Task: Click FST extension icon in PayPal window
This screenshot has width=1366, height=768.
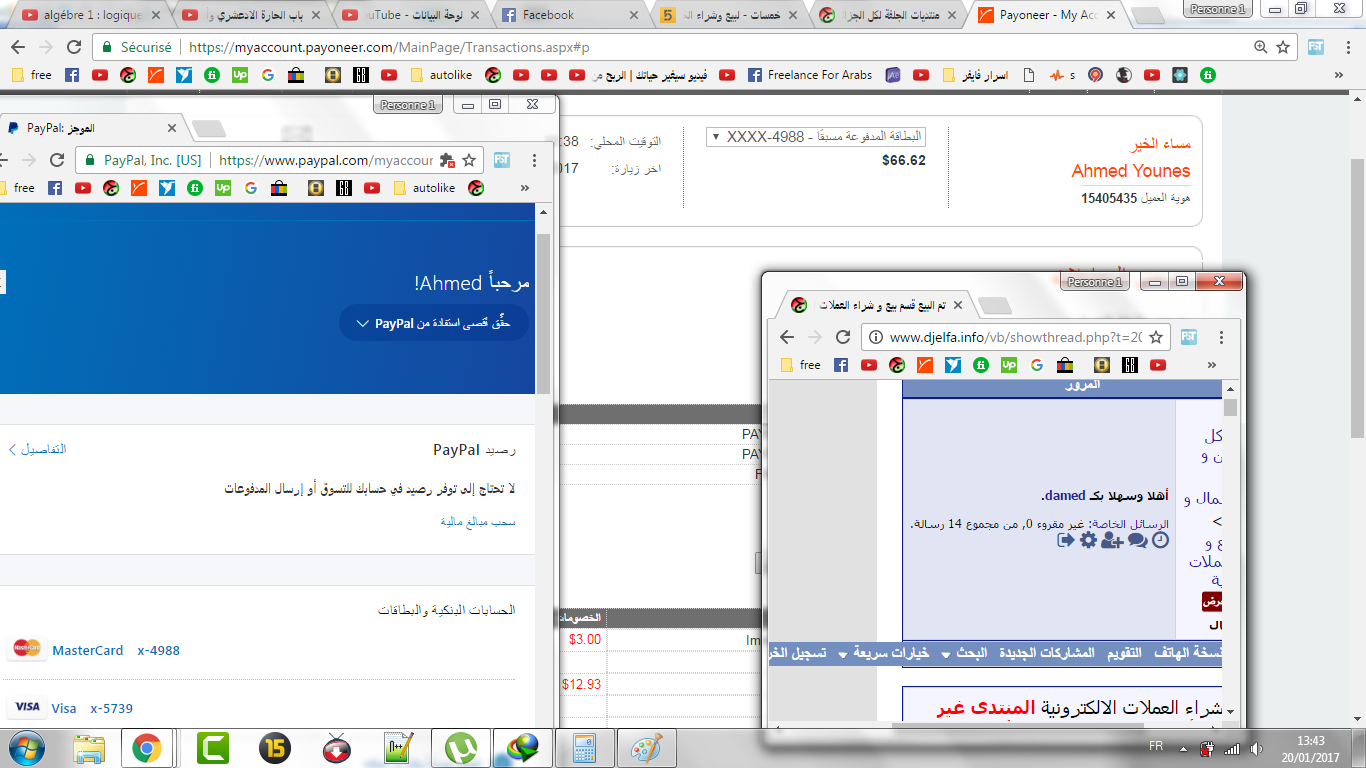Action: point(503,160)
